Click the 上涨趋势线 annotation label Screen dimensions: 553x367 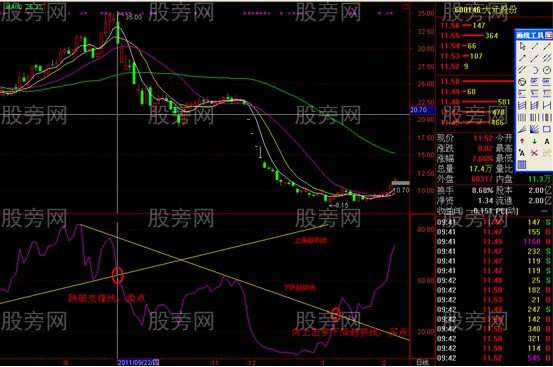point(310,241)
